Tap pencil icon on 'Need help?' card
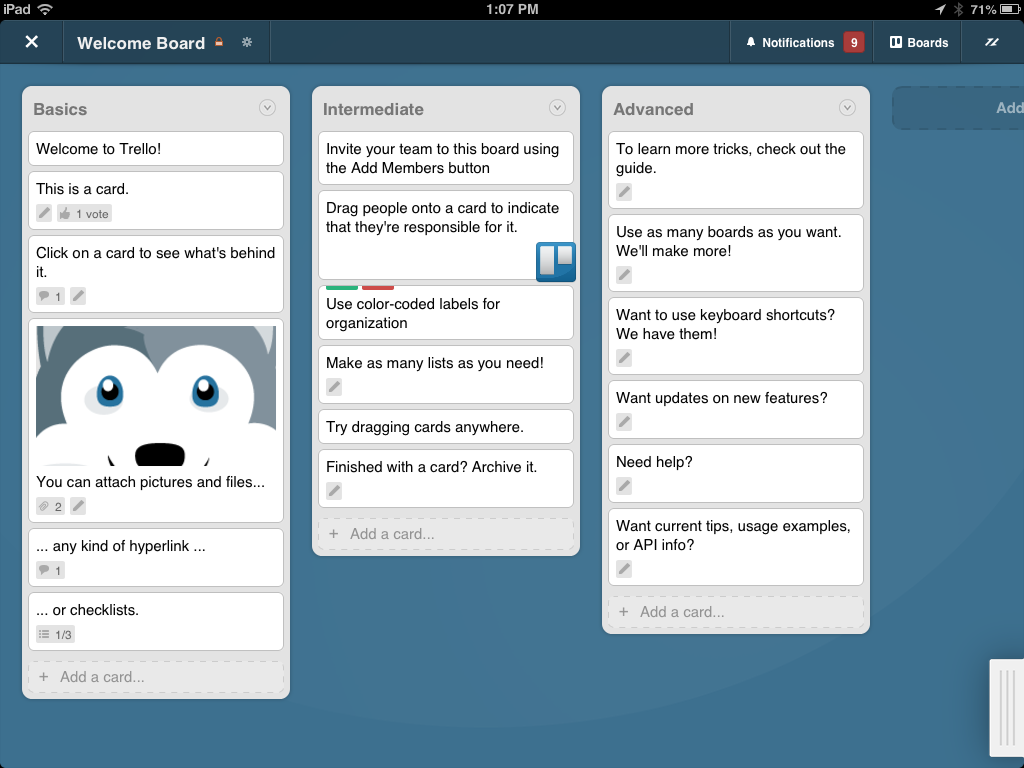Image resolution: width=1024 pixels, height=768 pixels. pyautogui.click(x=624, y=486)
